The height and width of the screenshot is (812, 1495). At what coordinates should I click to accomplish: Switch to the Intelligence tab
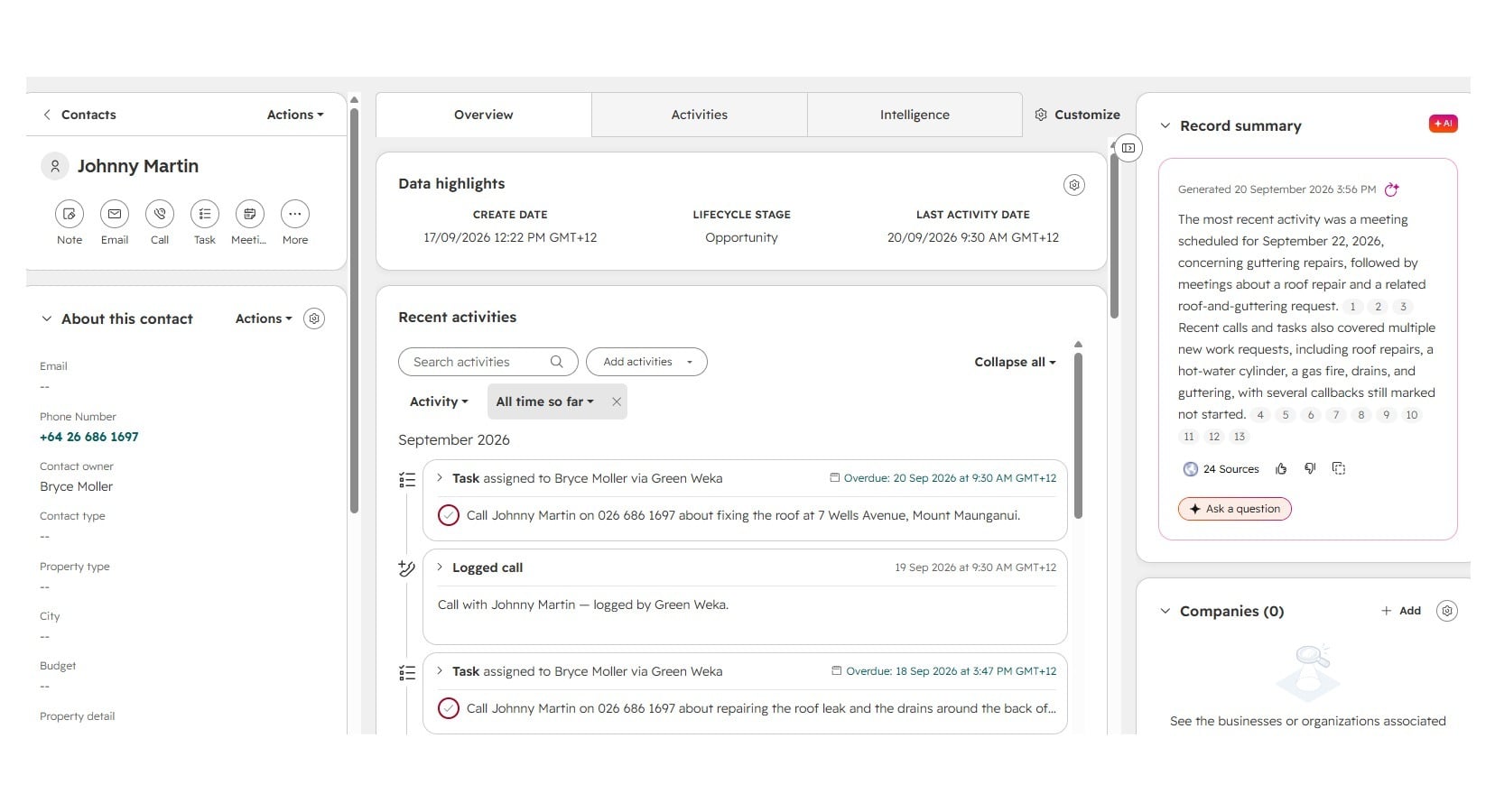tap(915, 115)
